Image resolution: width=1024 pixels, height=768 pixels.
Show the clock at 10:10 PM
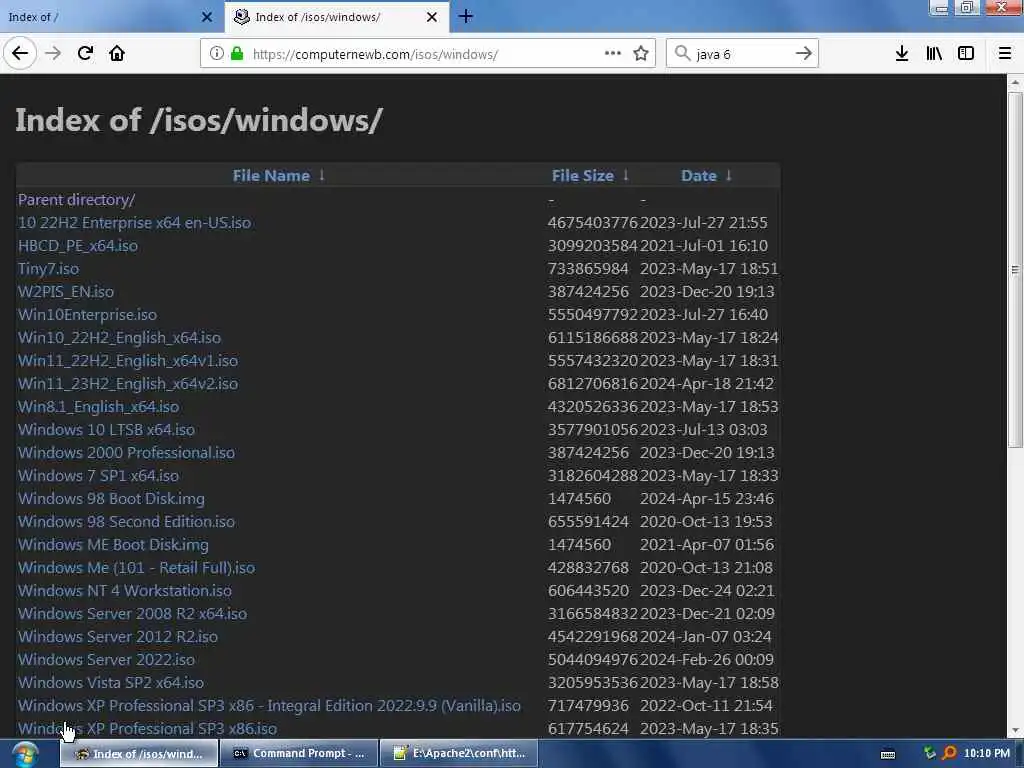pos(987,754)
